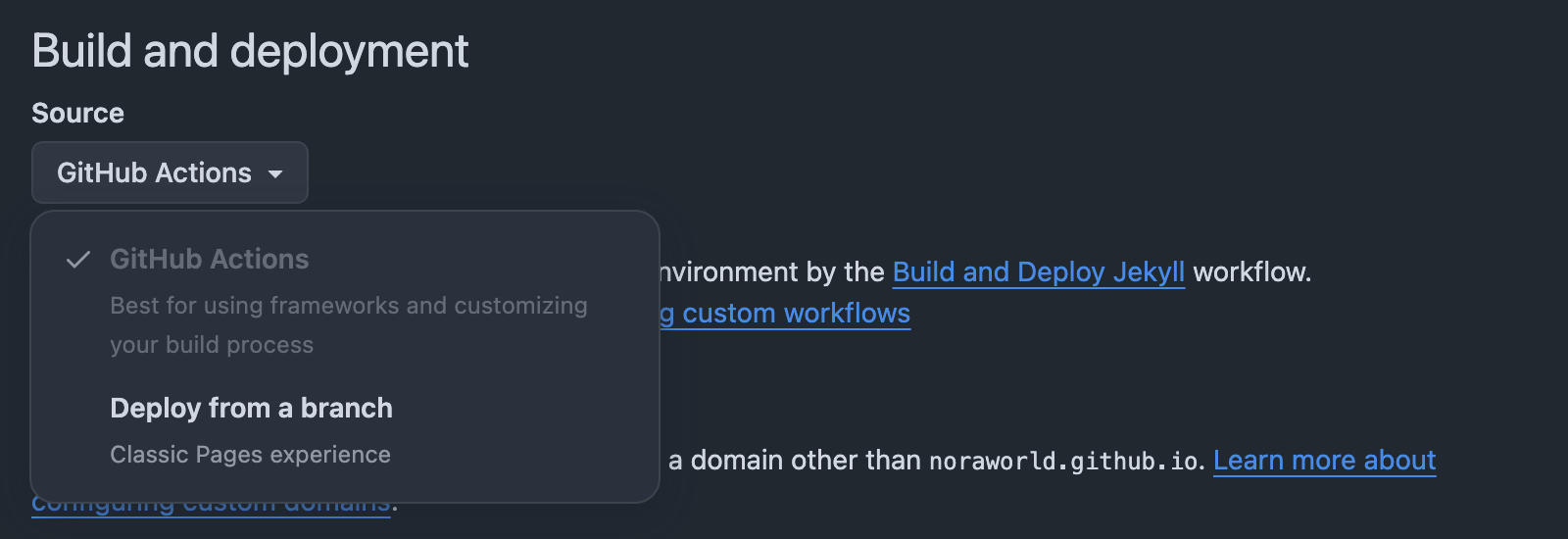Select the checked GitHub Actions menu option

tap(345, 301)
